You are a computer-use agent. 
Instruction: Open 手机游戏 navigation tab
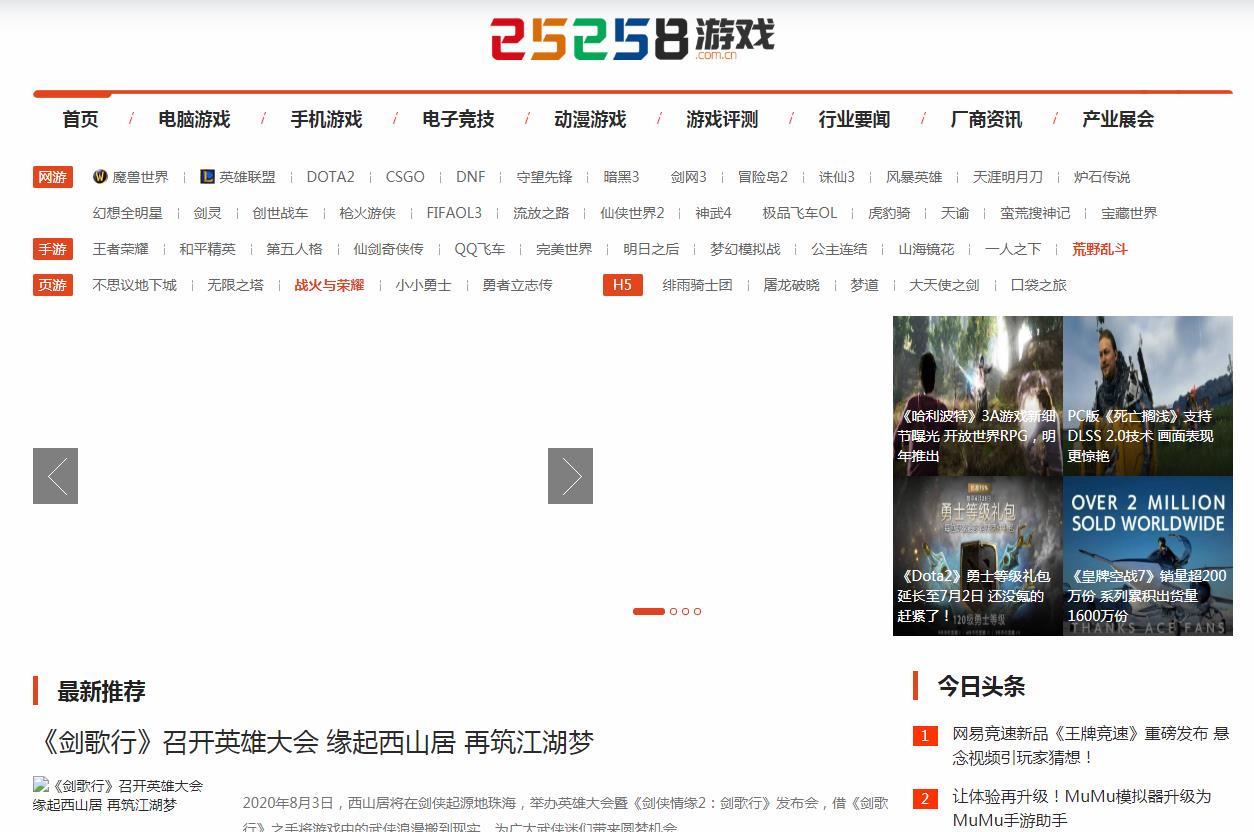pyautogui.click(x=326, y=119)
